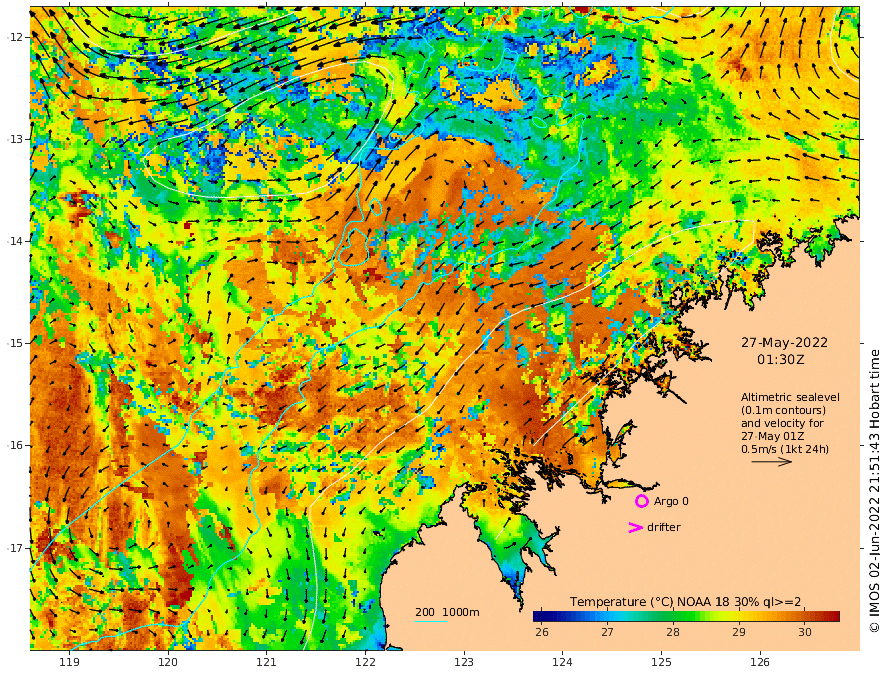Click the '27 May 01Z' caption line
The image size is (880, 680).
point(772,437)
